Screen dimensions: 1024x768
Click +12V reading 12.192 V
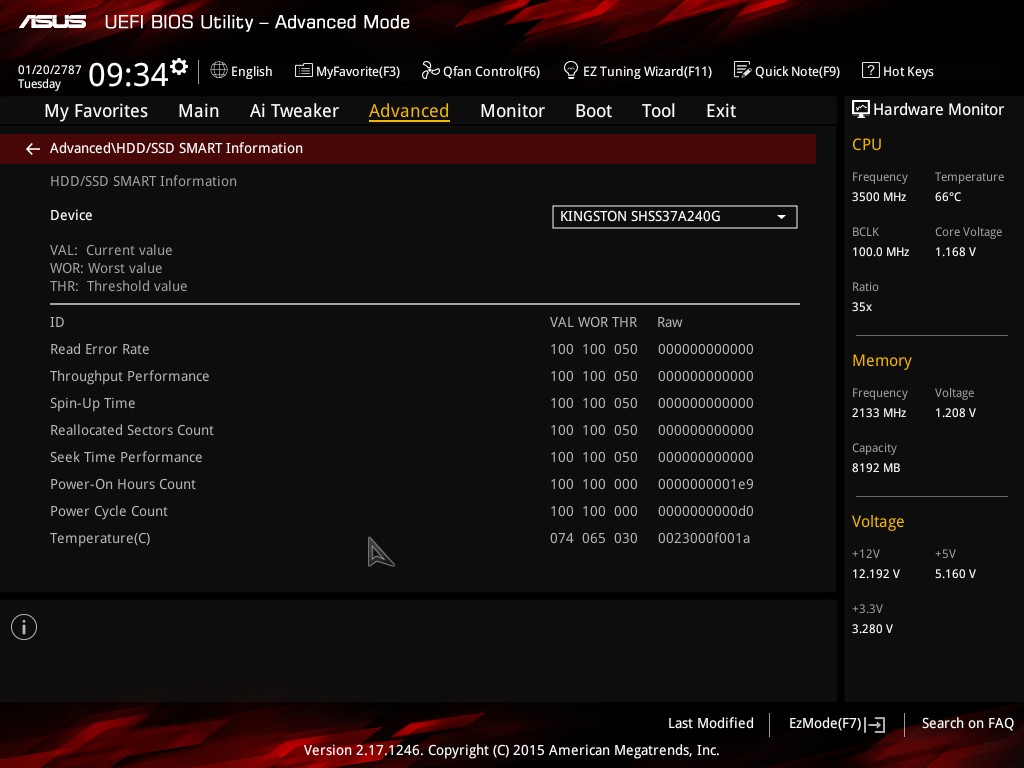(875, 573)
